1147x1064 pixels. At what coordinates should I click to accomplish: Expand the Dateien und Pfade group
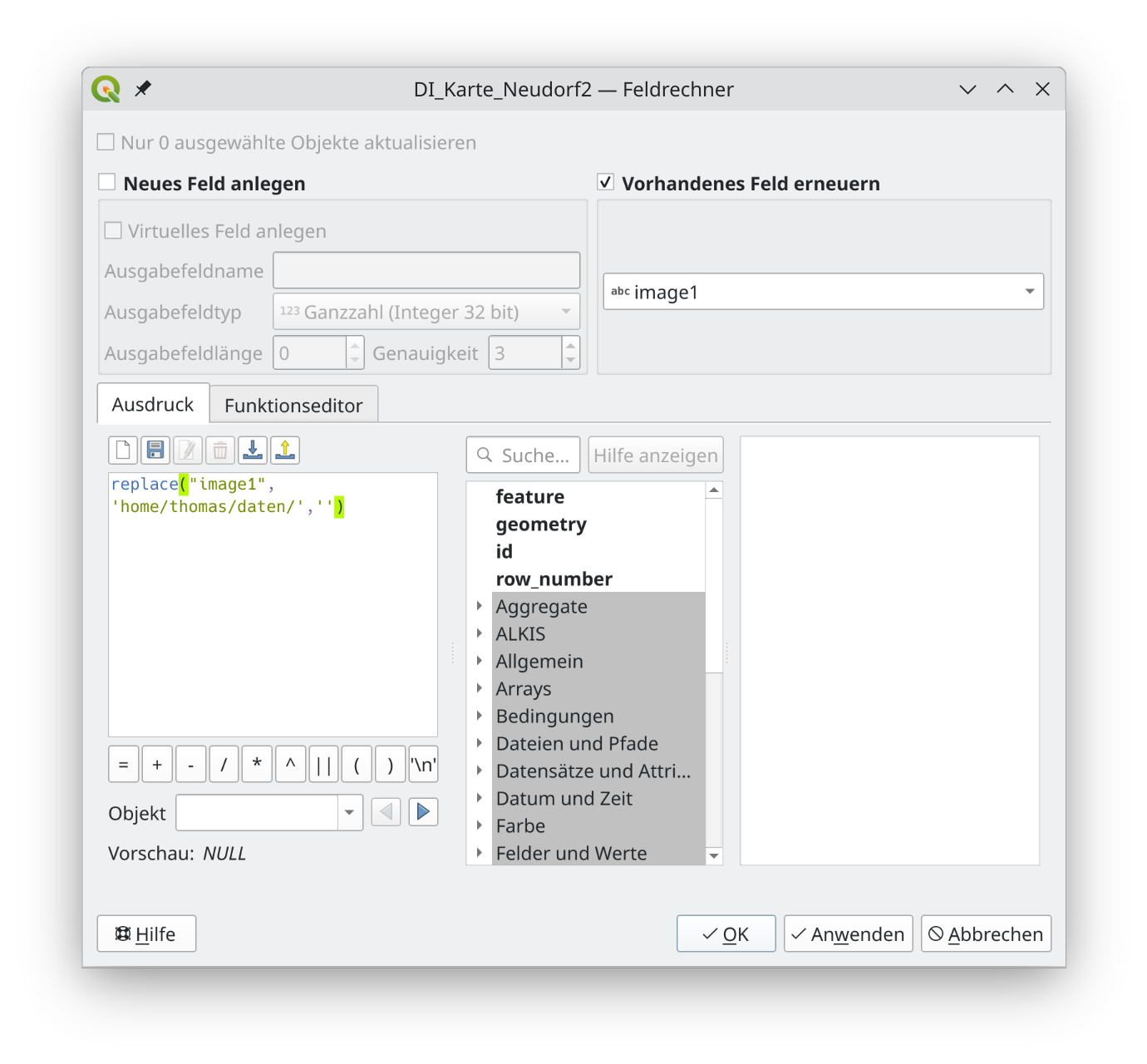(480, 744)
